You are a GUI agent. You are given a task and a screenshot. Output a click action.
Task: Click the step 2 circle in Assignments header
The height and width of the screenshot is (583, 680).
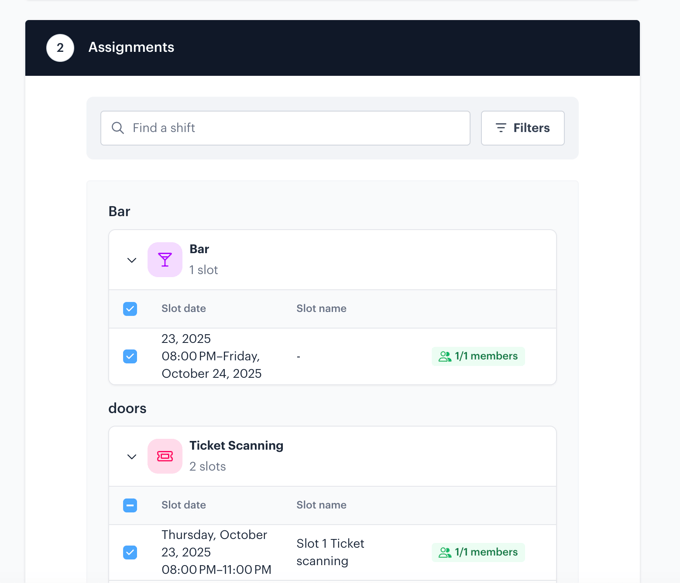pyautogui.click(x=60, y=48)
